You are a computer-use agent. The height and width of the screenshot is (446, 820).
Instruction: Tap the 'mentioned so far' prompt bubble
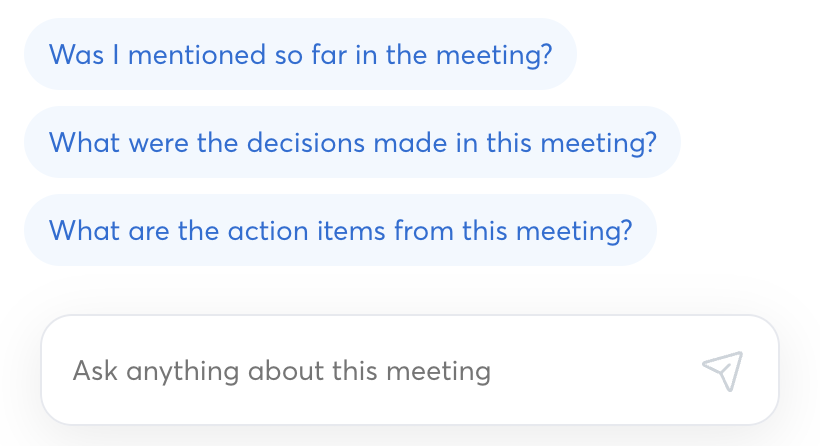click(300, 54)
